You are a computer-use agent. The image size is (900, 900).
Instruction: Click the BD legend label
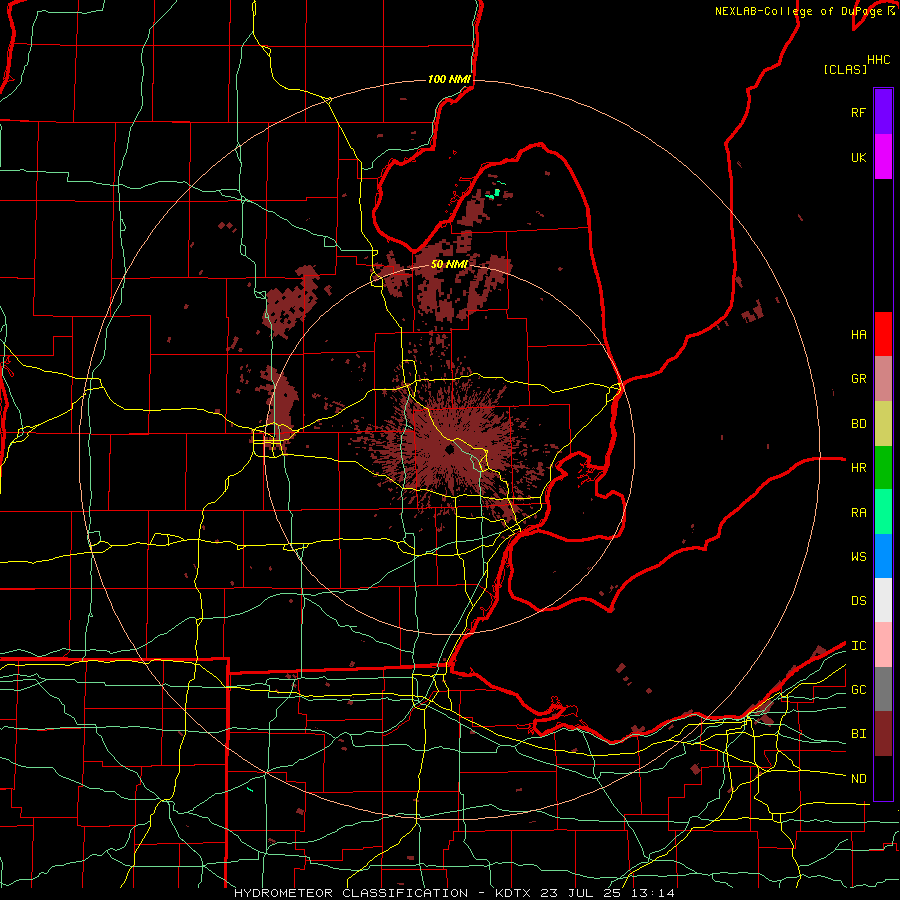tap(858, 424)
